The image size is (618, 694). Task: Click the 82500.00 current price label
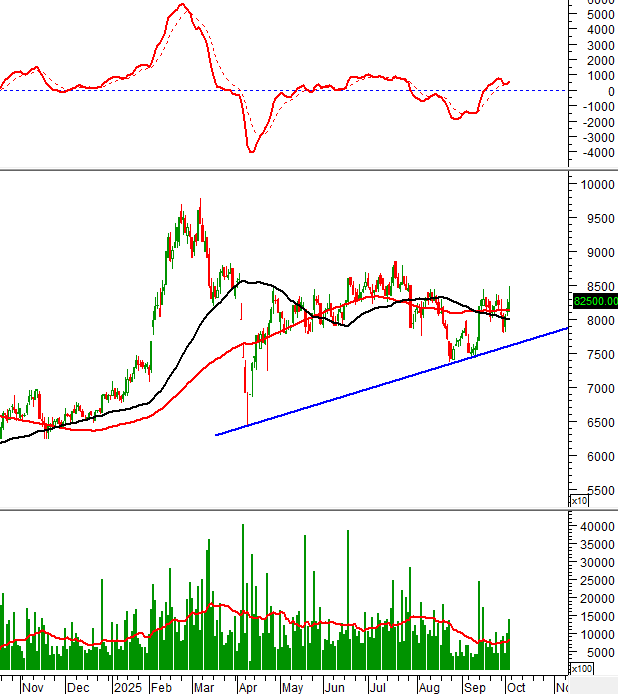click(592, 299)
